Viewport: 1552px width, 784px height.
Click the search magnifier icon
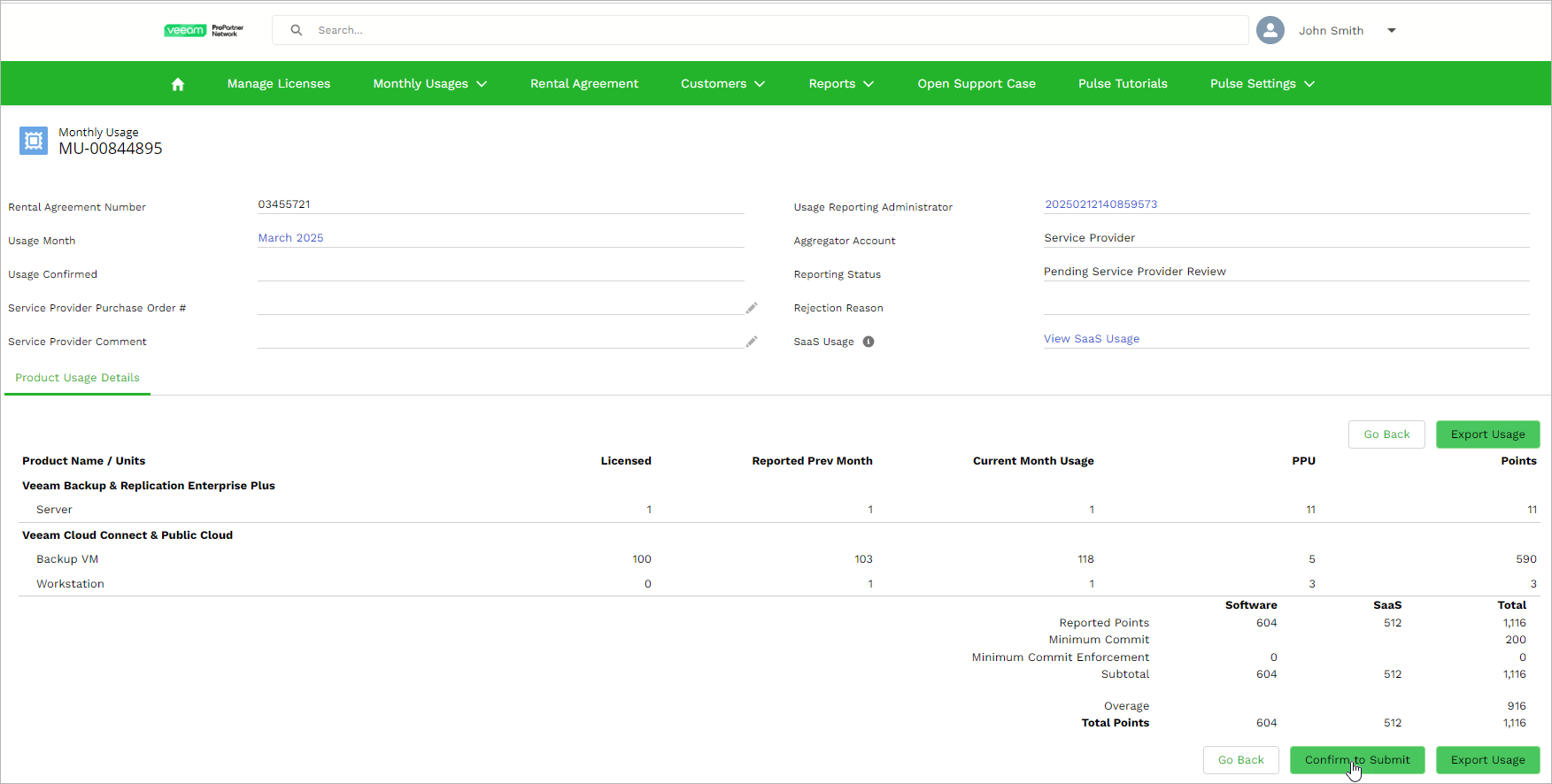tap(297, 30)
